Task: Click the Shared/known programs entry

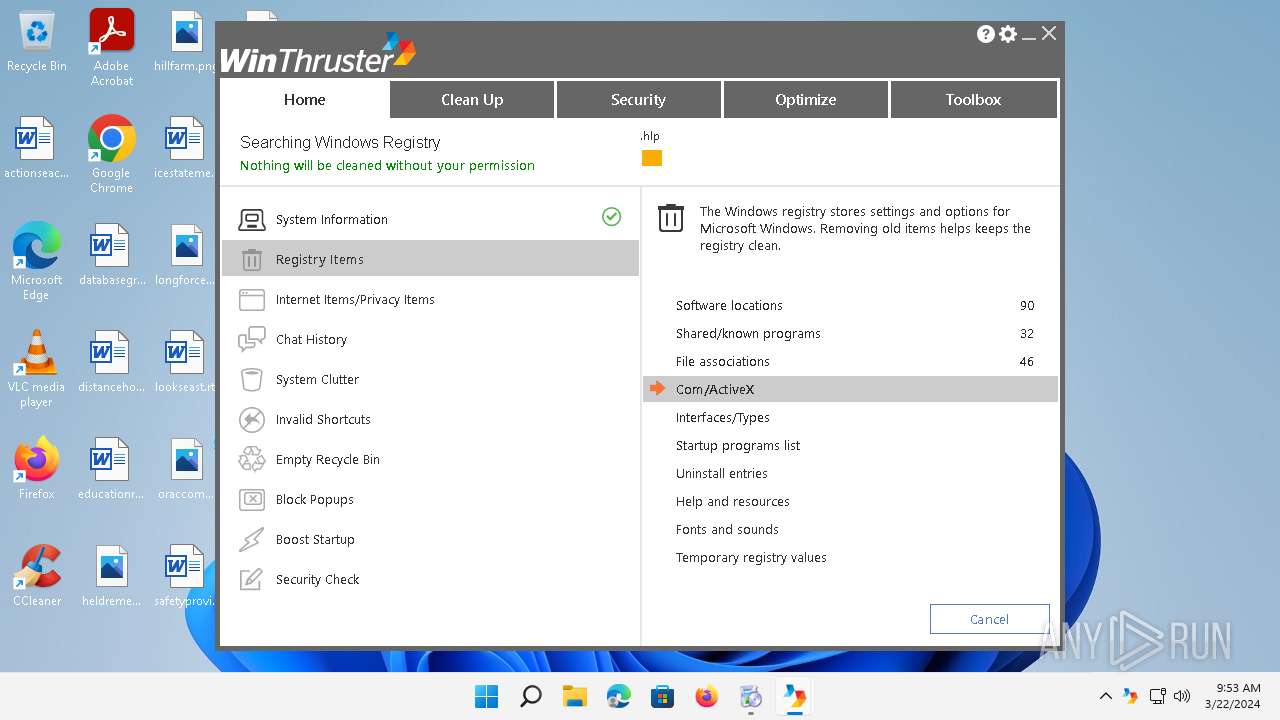Action: [x=850, y=334]
